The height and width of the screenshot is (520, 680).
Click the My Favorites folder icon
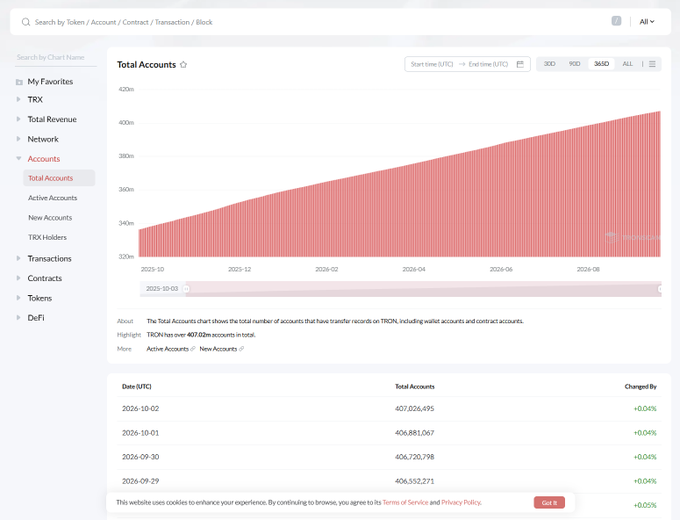(19, 82)
